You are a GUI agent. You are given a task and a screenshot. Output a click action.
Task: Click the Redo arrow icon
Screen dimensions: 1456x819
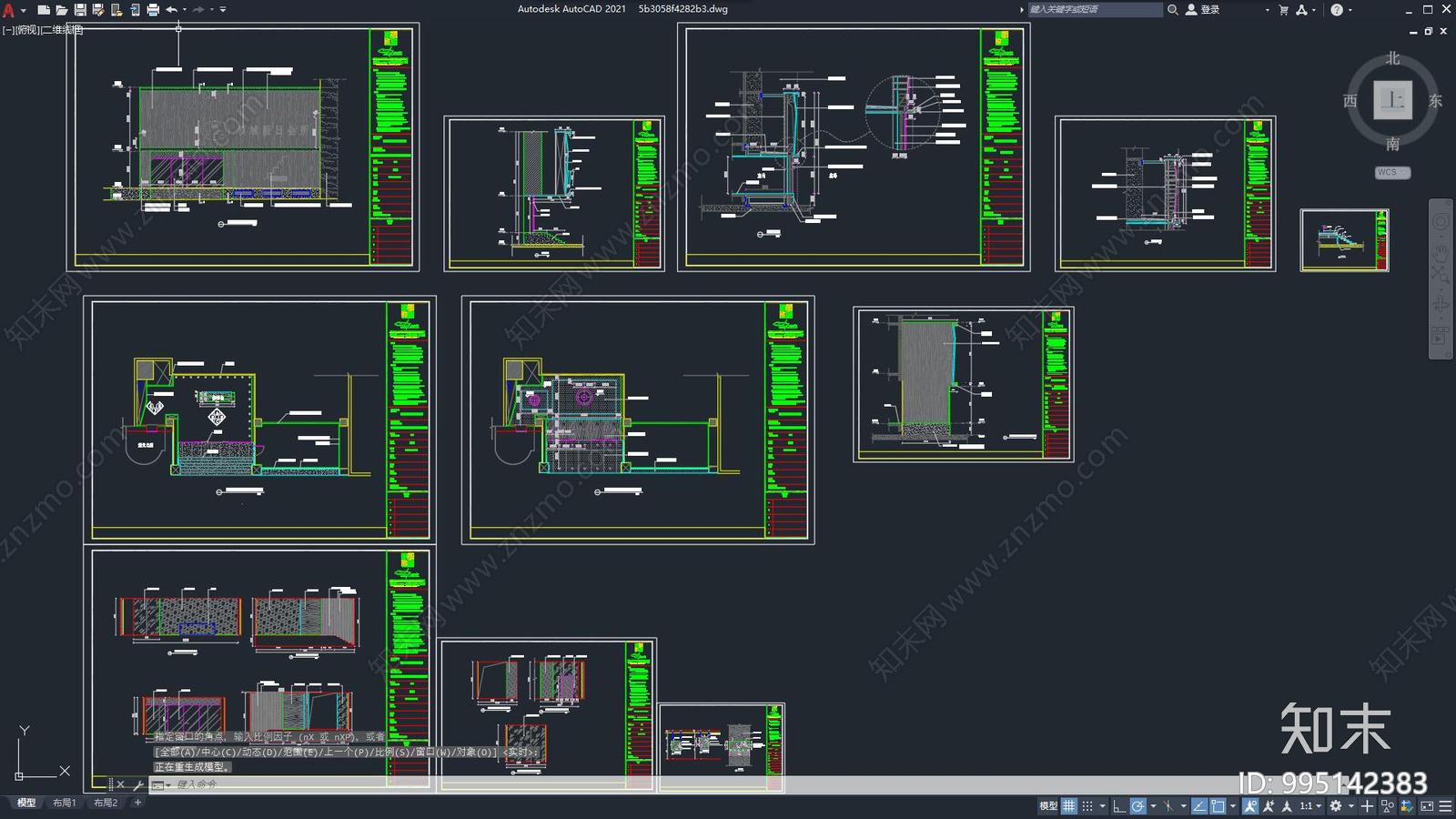[x=198, y=10]
